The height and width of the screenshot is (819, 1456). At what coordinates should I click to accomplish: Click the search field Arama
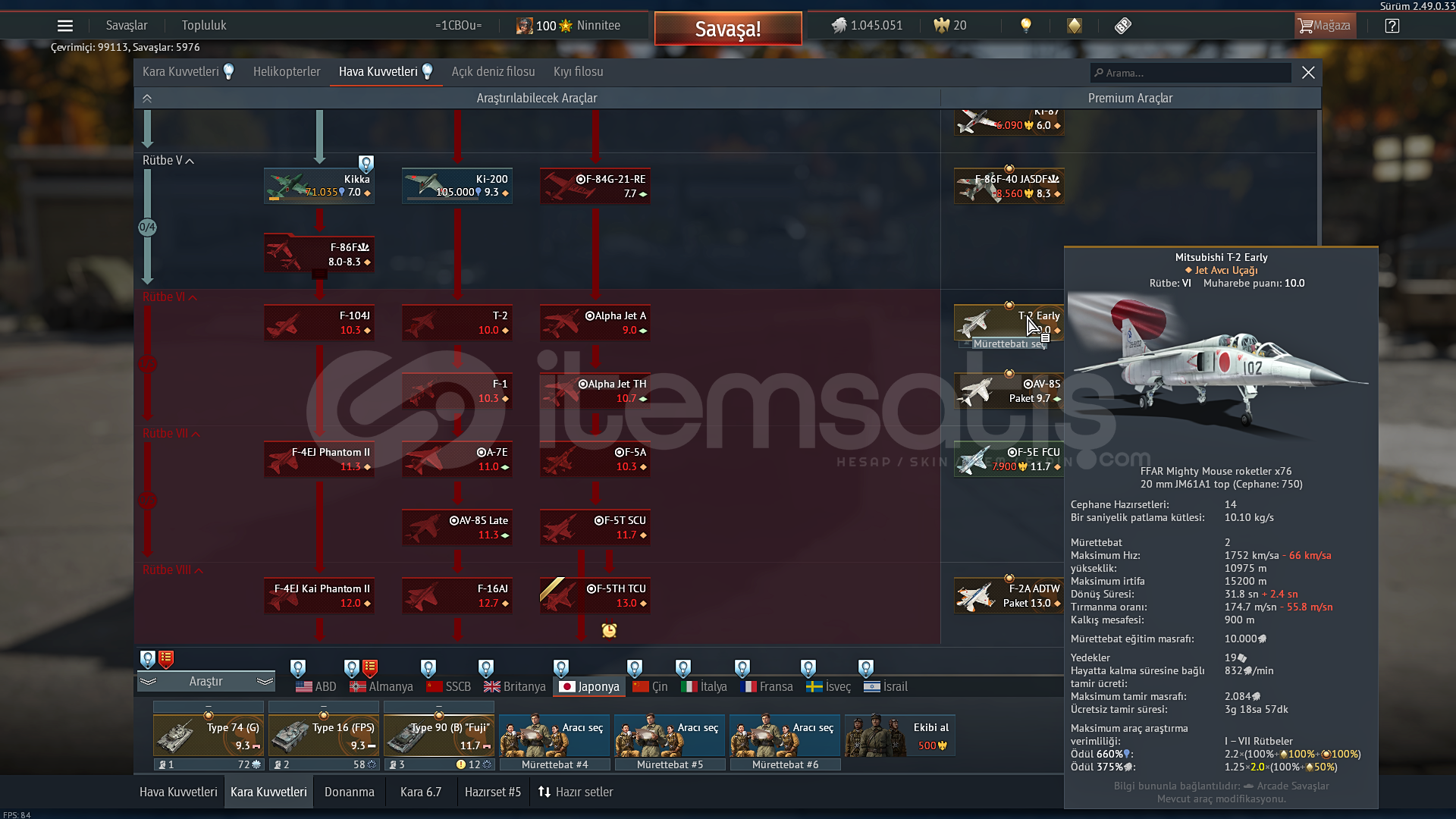click(1191, 73)
